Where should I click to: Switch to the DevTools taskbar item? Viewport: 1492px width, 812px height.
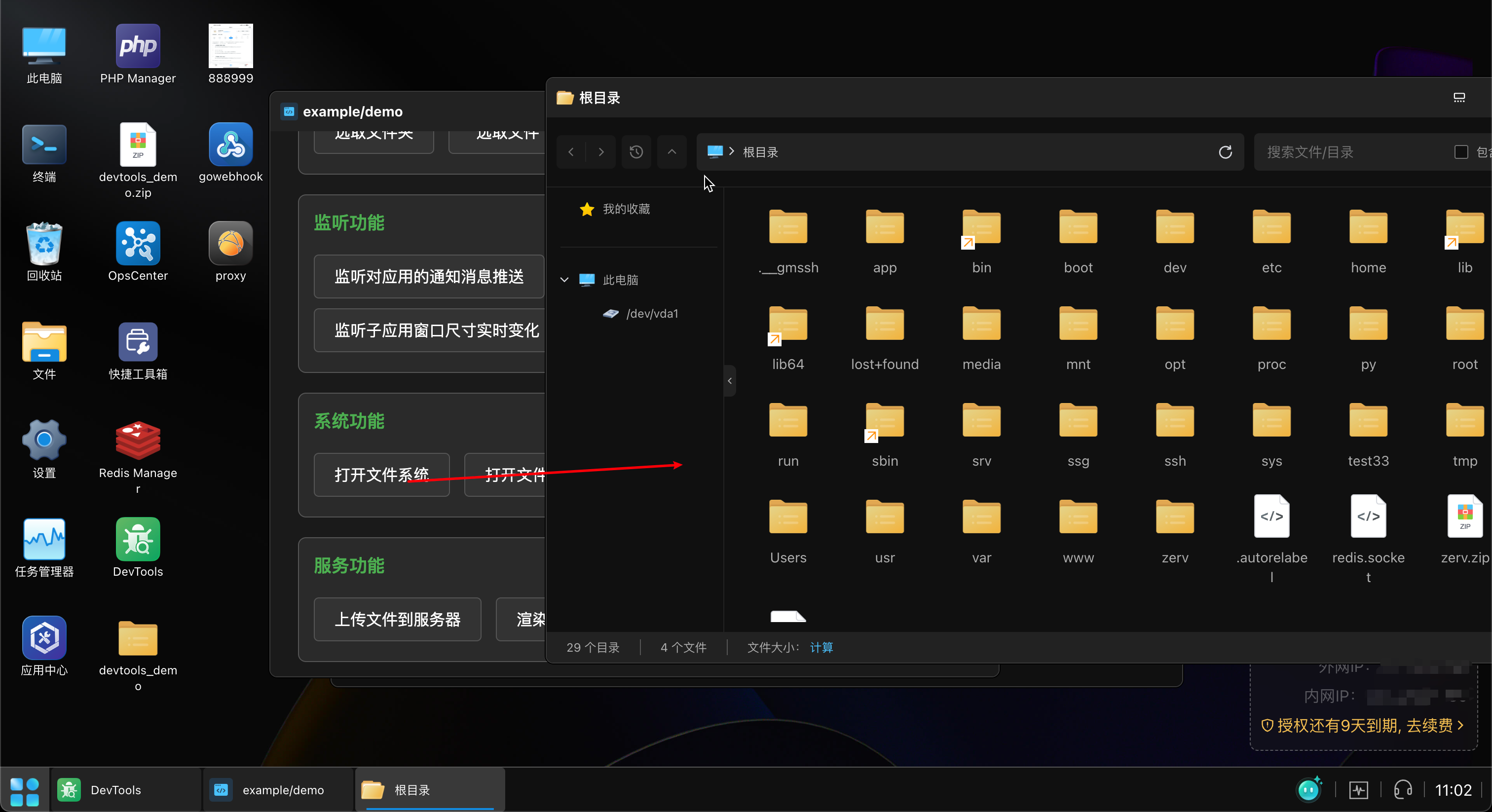point(126,790)
